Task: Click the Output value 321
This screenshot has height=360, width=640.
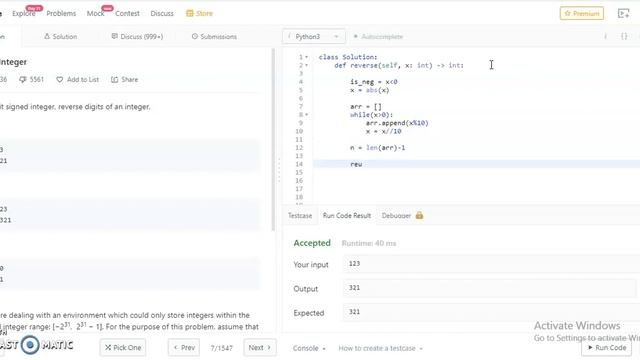Action: (x=354, y=288)
